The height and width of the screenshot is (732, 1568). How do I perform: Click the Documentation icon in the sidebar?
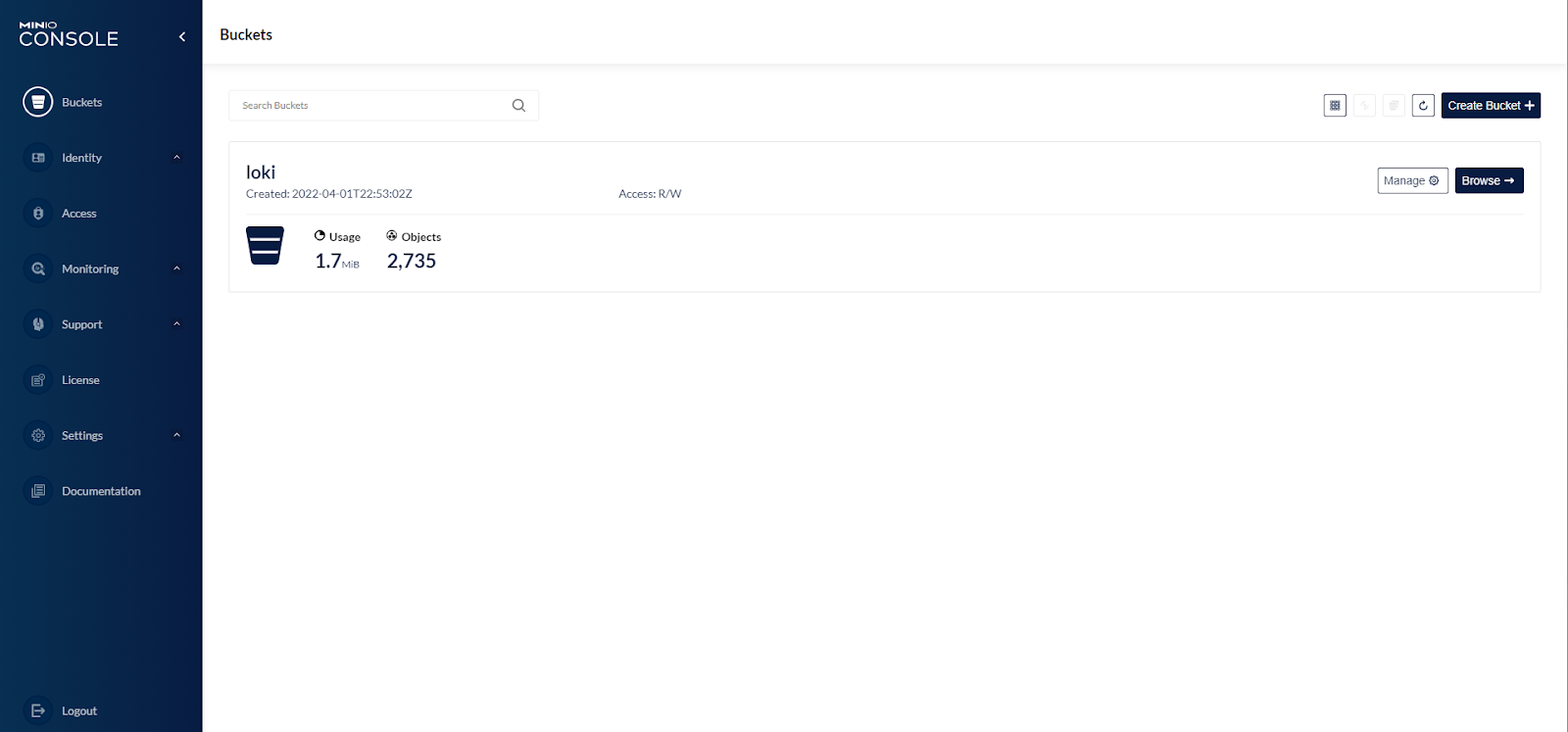[x=38, y=491]
